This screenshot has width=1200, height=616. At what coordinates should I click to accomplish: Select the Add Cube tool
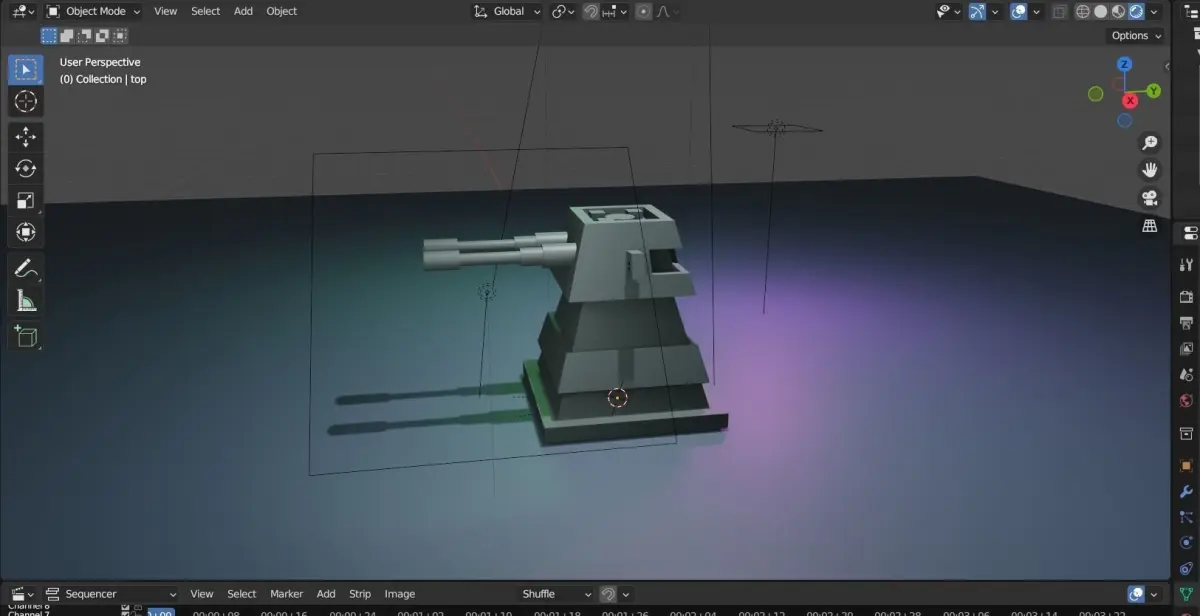tap(25, 336)
